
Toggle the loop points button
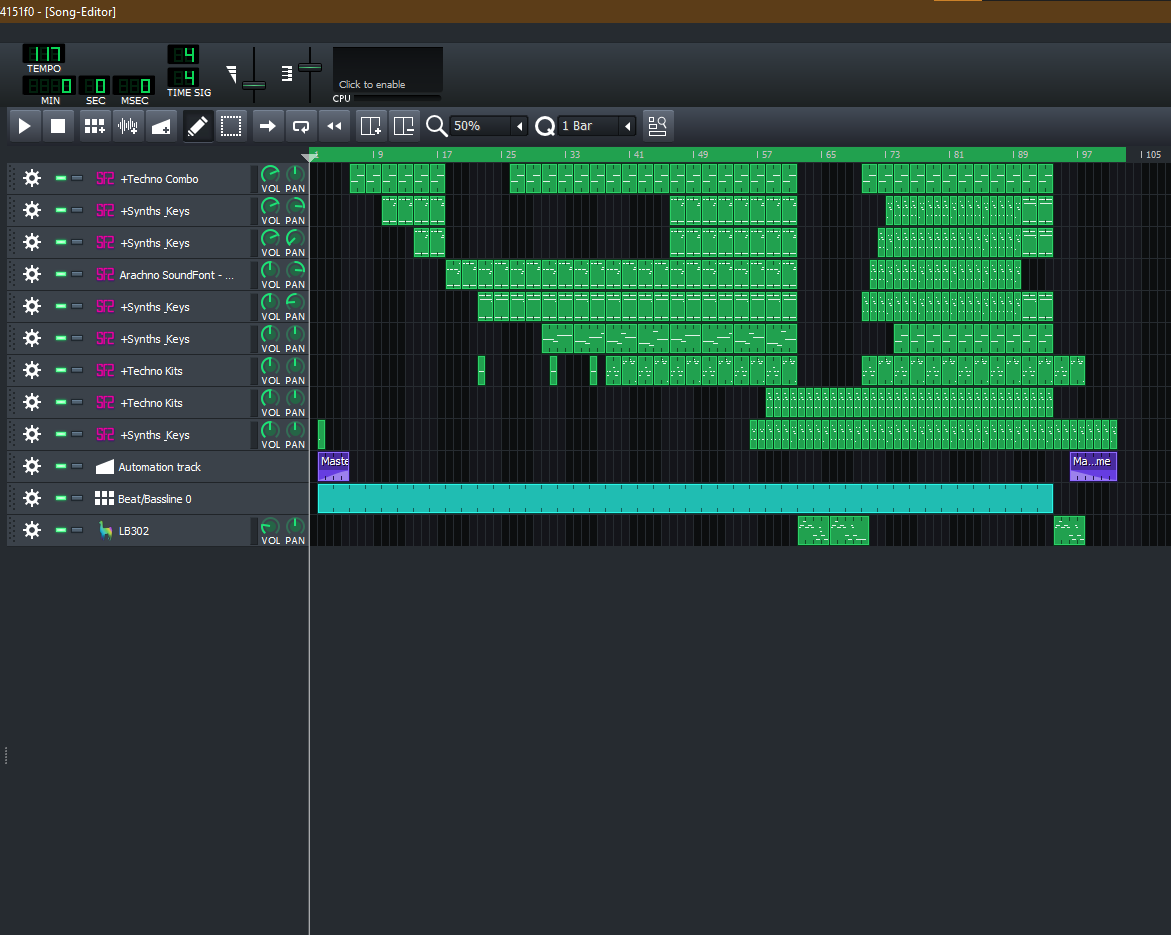300,126
